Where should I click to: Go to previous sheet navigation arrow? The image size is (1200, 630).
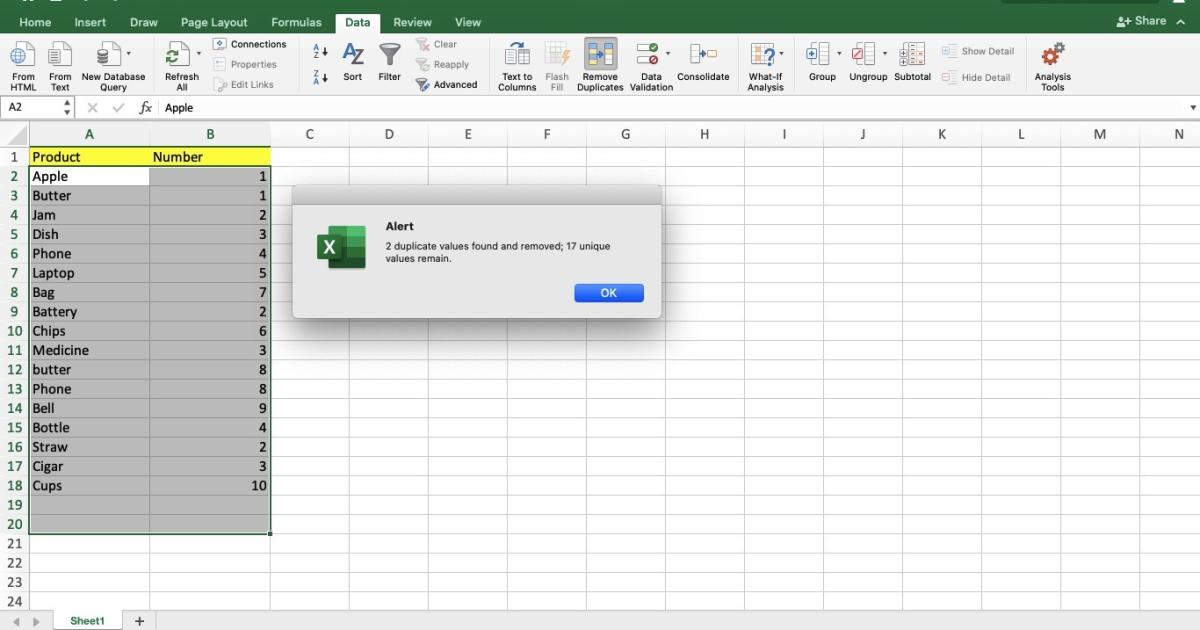(x=15, y=622)
